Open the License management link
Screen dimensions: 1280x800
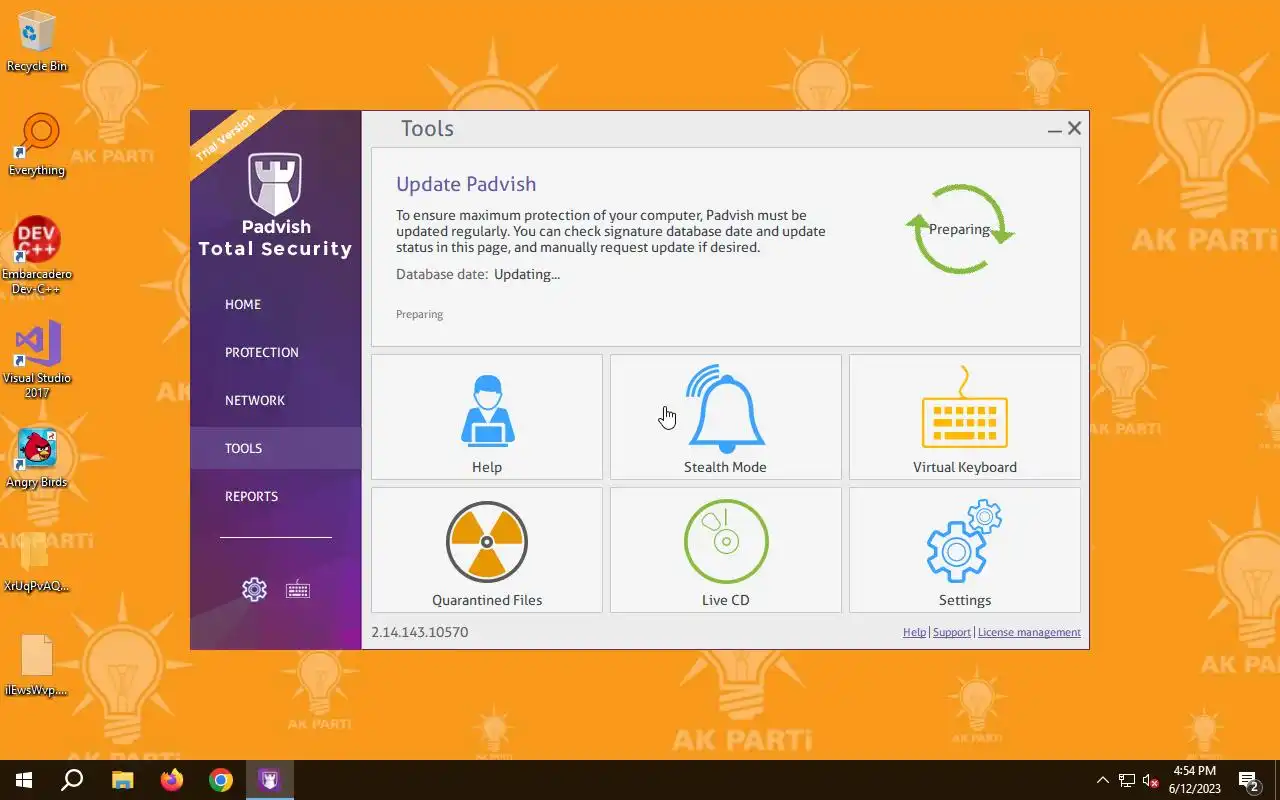pyautogui.click(x=1029, y=632)
